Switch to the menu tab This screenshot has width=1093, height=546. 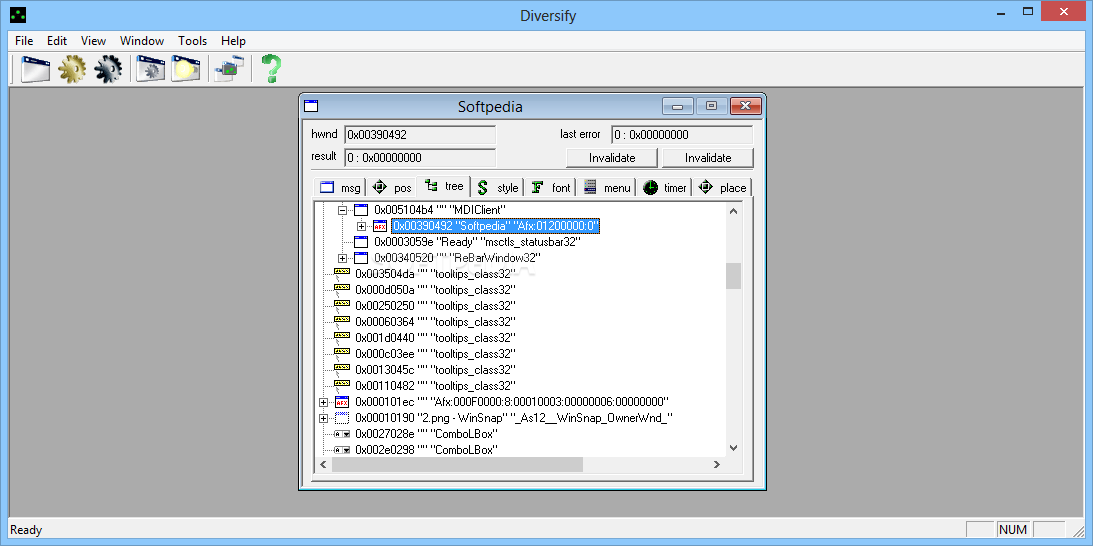(606, 188)
